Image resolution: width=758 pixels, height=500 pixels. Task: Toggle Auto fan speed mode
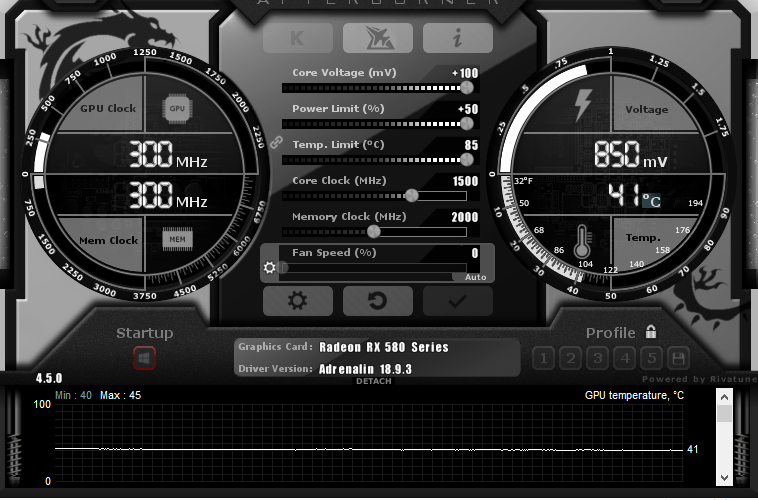(x=475, y=277)
